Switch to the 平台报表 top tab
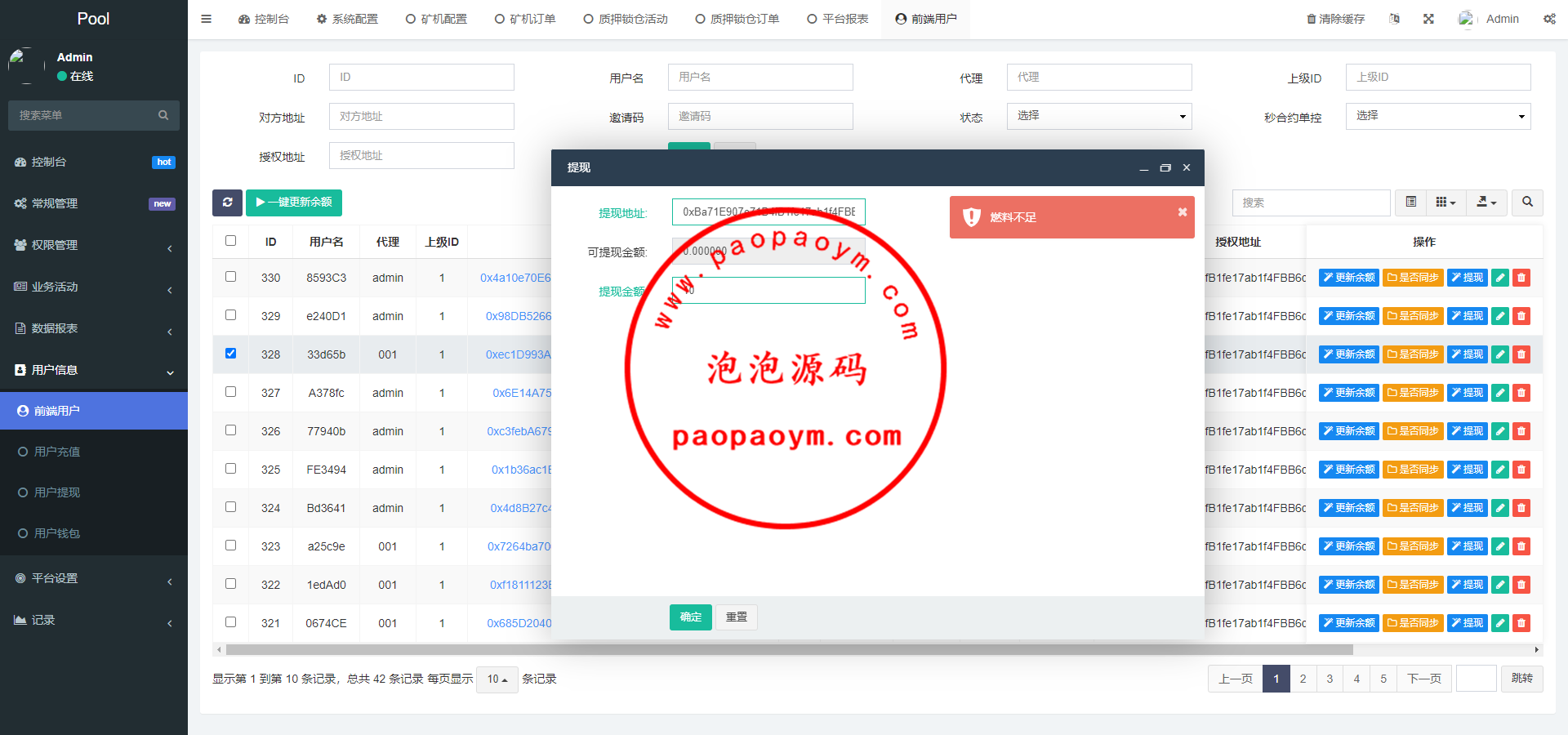 tap(838, 19)
